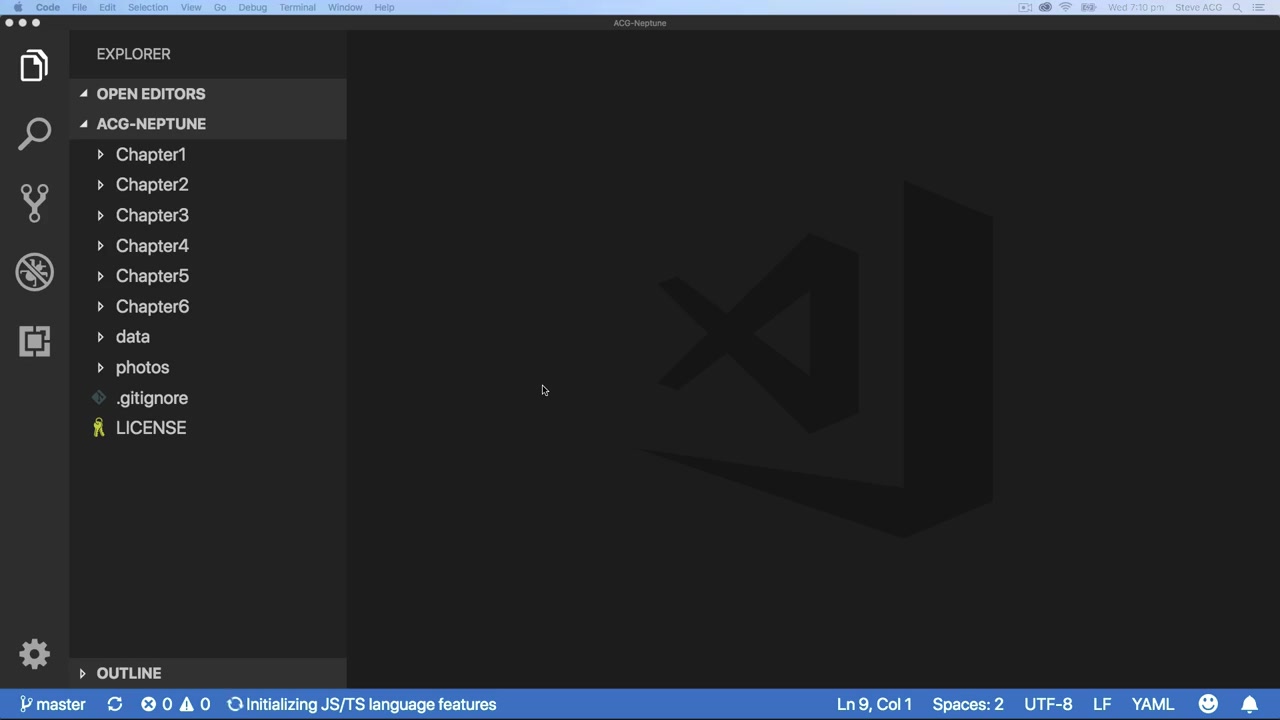The width and height of the screenshot is (1280, 720).
Task: Expand the Chapter1 folder
Action: [100, 155]
